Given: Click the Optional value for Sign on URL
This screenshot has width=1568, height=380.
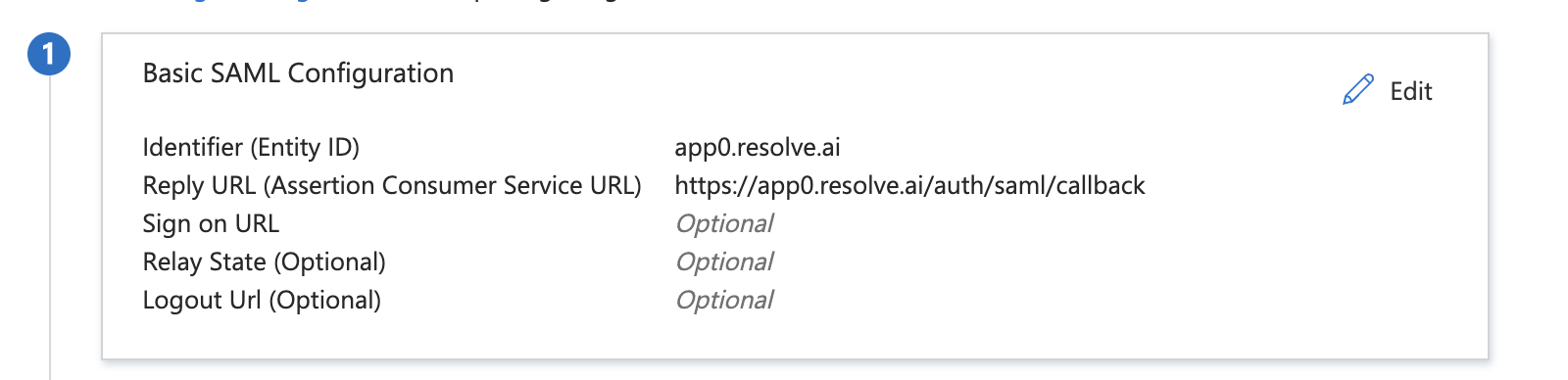Looking at the screenshot, I should [x=724, y=224].
